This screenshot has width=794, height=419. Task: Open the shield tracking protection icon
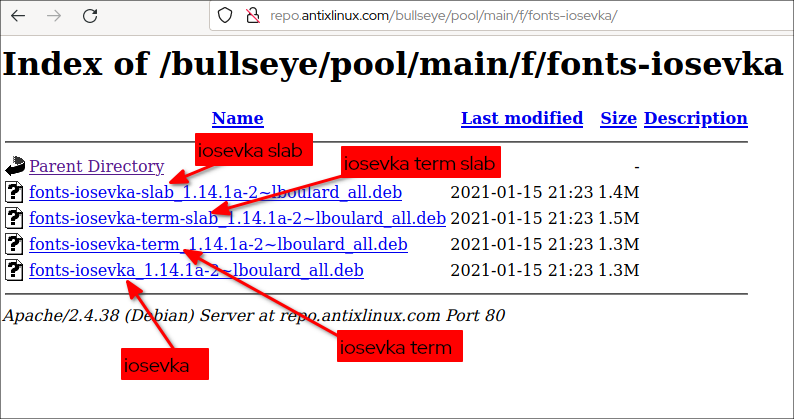coord(225,16)
